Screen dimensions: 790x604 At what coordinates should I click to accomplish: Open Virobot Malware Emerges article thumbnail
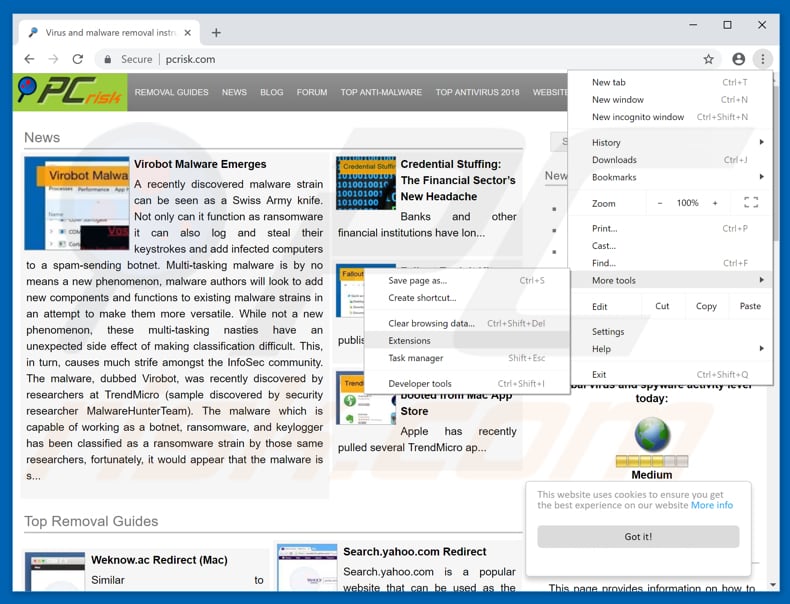click(76, 204)
